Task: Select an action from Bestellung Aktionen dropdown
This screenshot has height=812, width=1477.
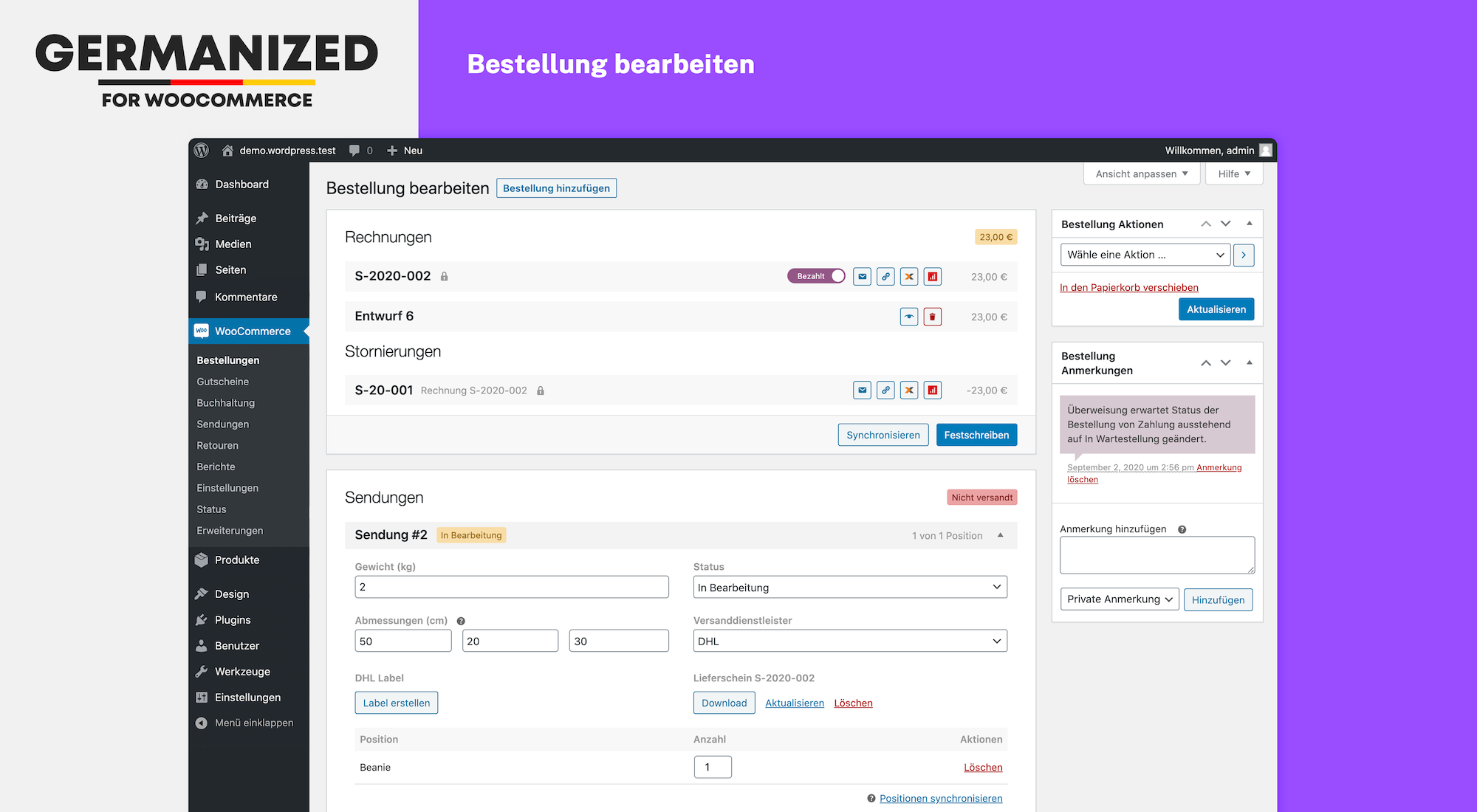Action: point(1143,255)
